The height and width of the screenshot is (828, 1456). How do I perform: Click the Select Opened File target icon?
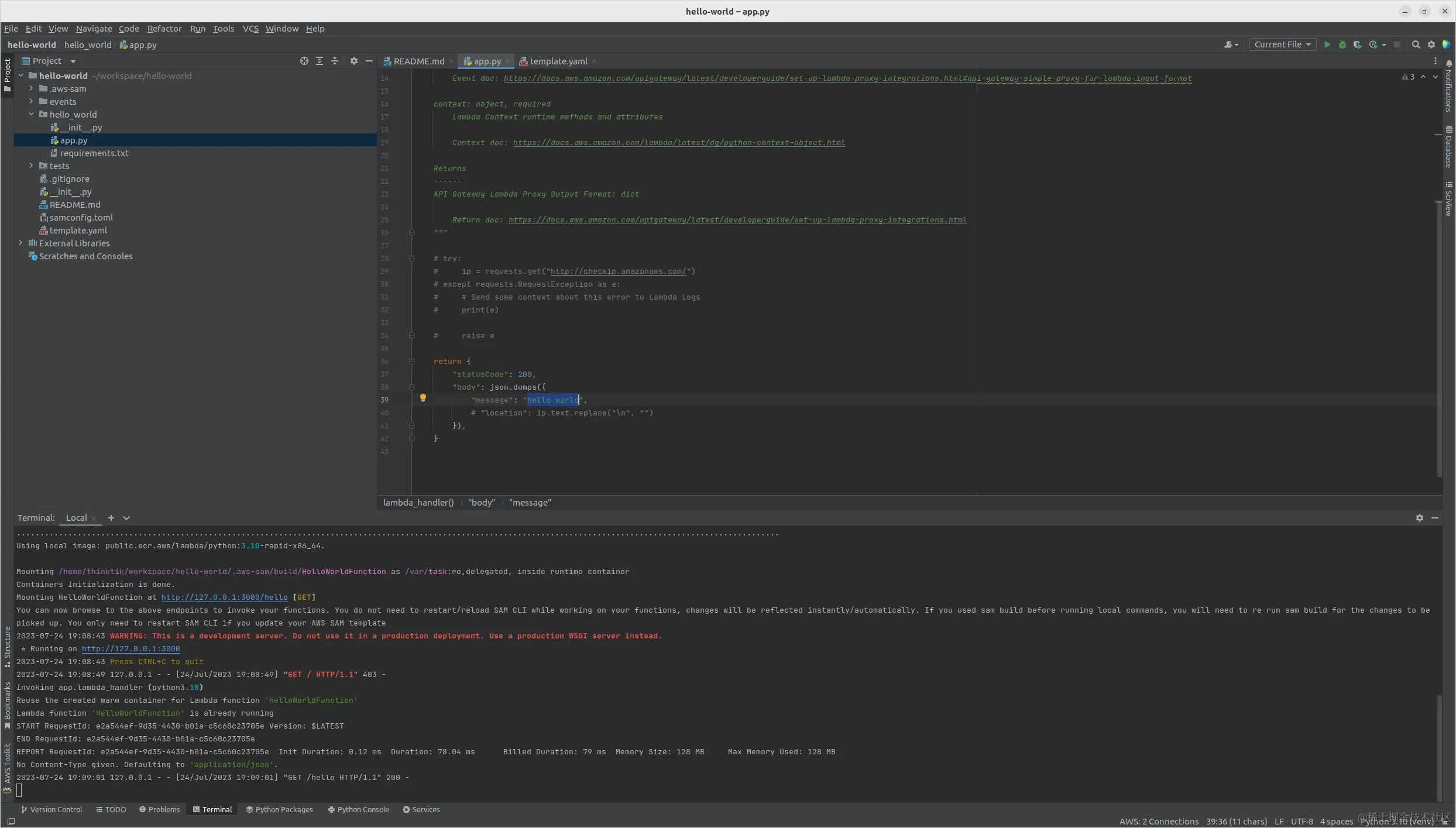[304, 61]
